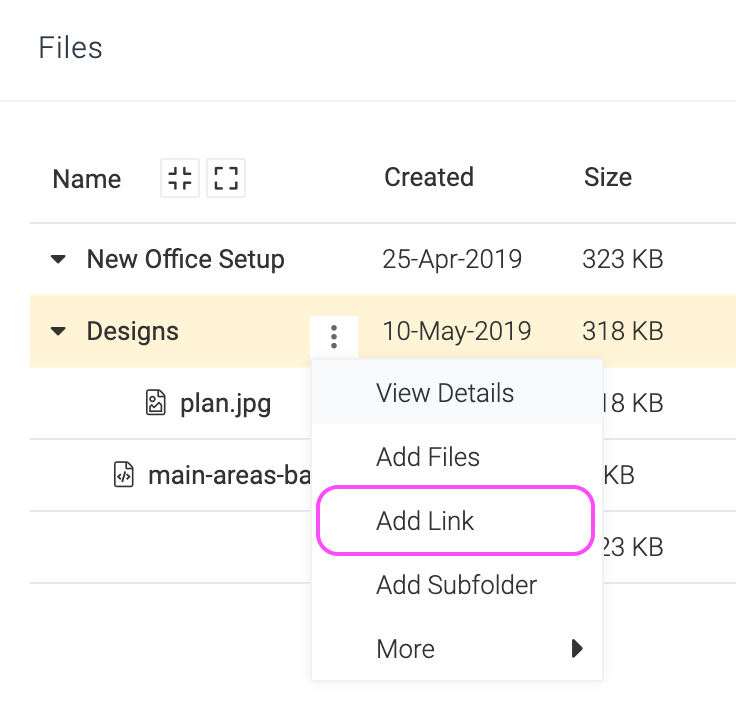This screenshot has height=726, width=736.
Task: Select the Designs folder name
Action: click(x=132, y=331)
